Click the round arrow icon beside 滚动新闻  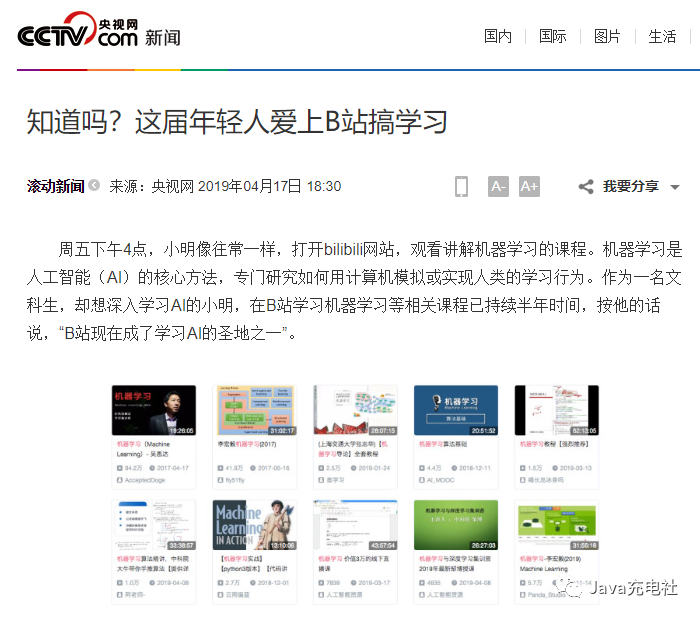pyautogui.click(x=94, y=185)
